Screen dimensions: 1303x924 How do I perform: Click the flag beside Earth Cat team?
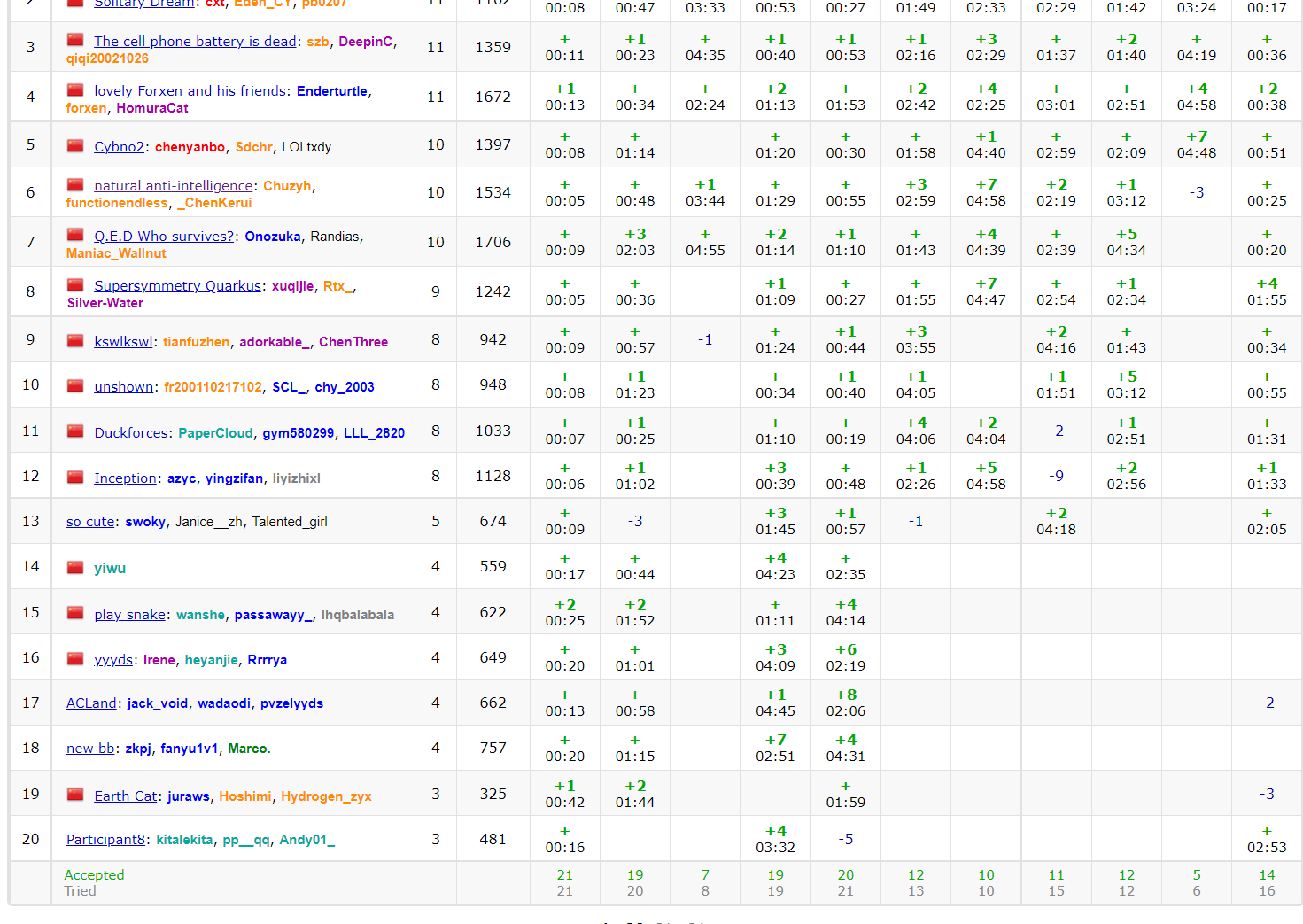coord(75,795)
